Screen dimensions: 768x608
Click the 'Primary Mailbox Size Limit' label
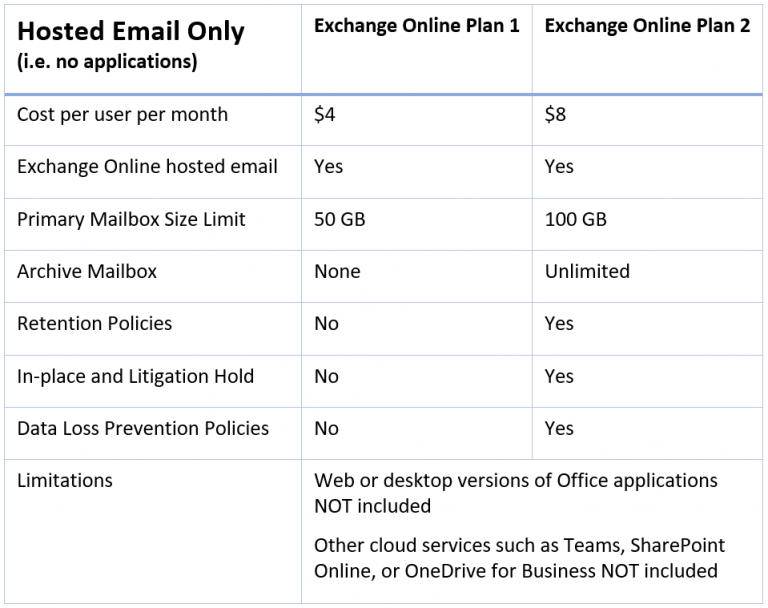131,219
